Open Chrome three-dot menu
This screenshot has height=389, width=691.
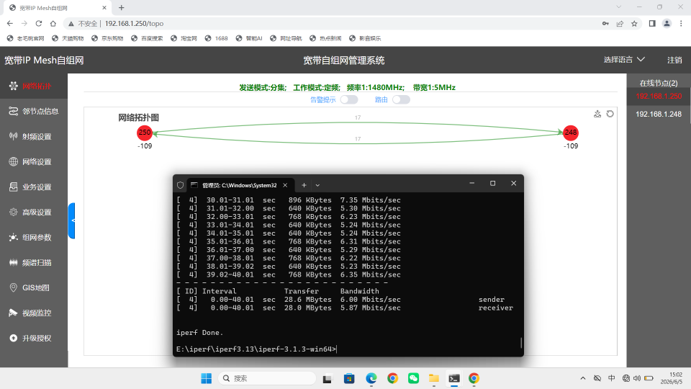[x=681, y=23]
